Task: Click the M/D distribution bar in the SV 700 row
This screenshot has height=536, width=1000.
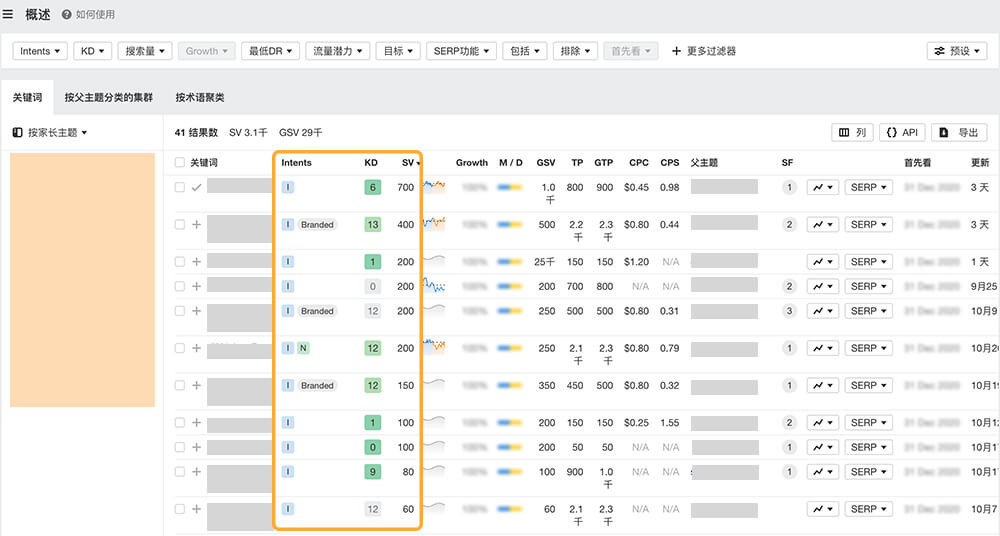Action: [510, 187]
